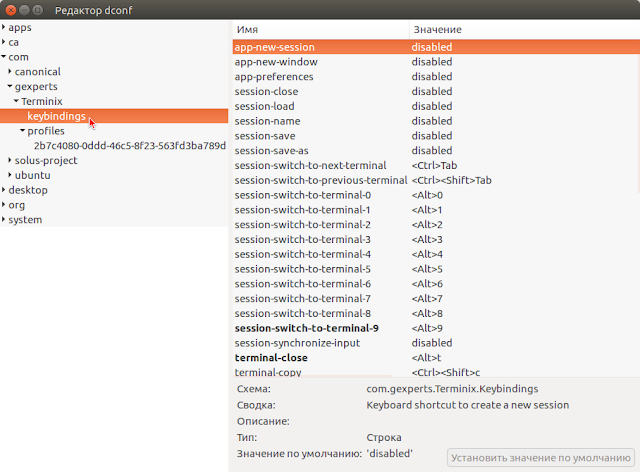The height and width of the screenshot is (472, 640).
Task: Select the profile 2b7c4080-0ddd-46c5 entry
Action: point(130,146)
